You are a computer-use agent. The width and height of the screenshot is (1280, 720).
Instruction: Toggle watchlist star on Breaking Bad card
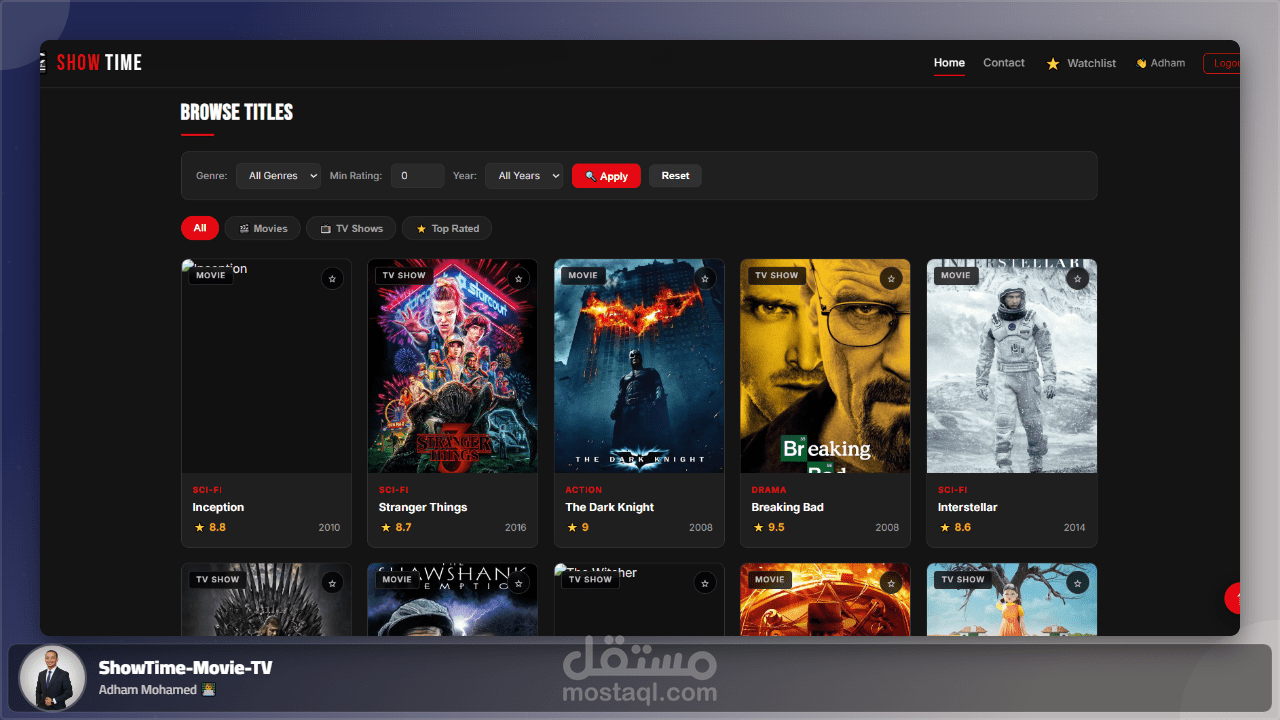pos(891,278)
